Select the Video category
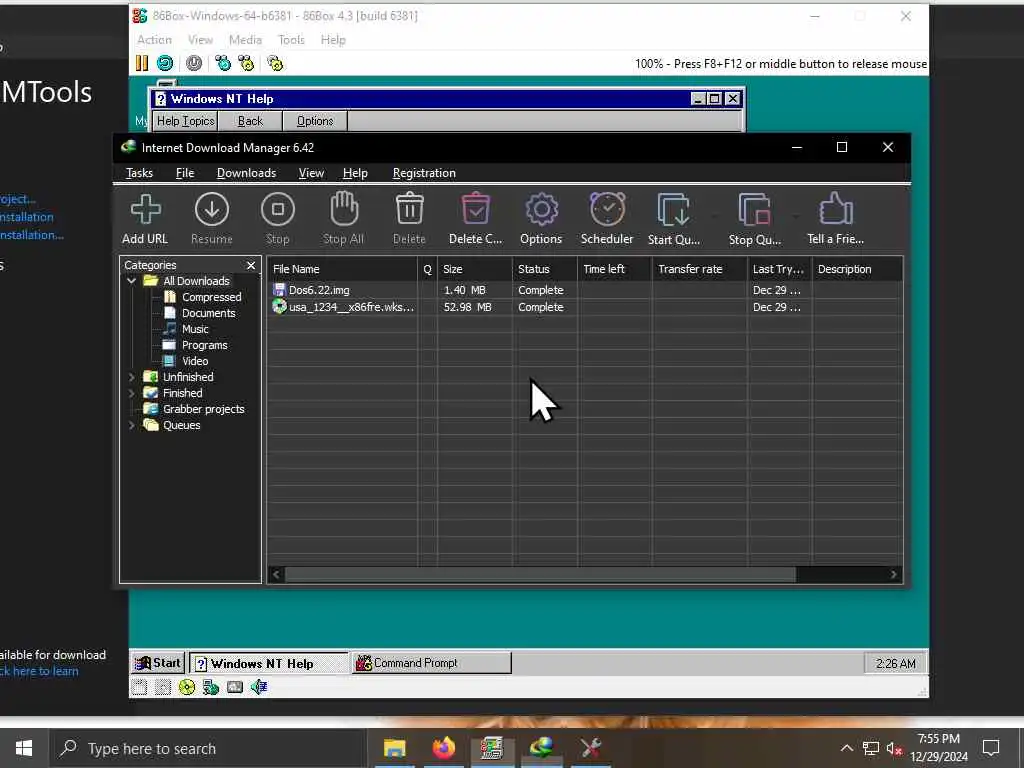This screenshot has width=1024, height=768. click(x=195, y=361)
